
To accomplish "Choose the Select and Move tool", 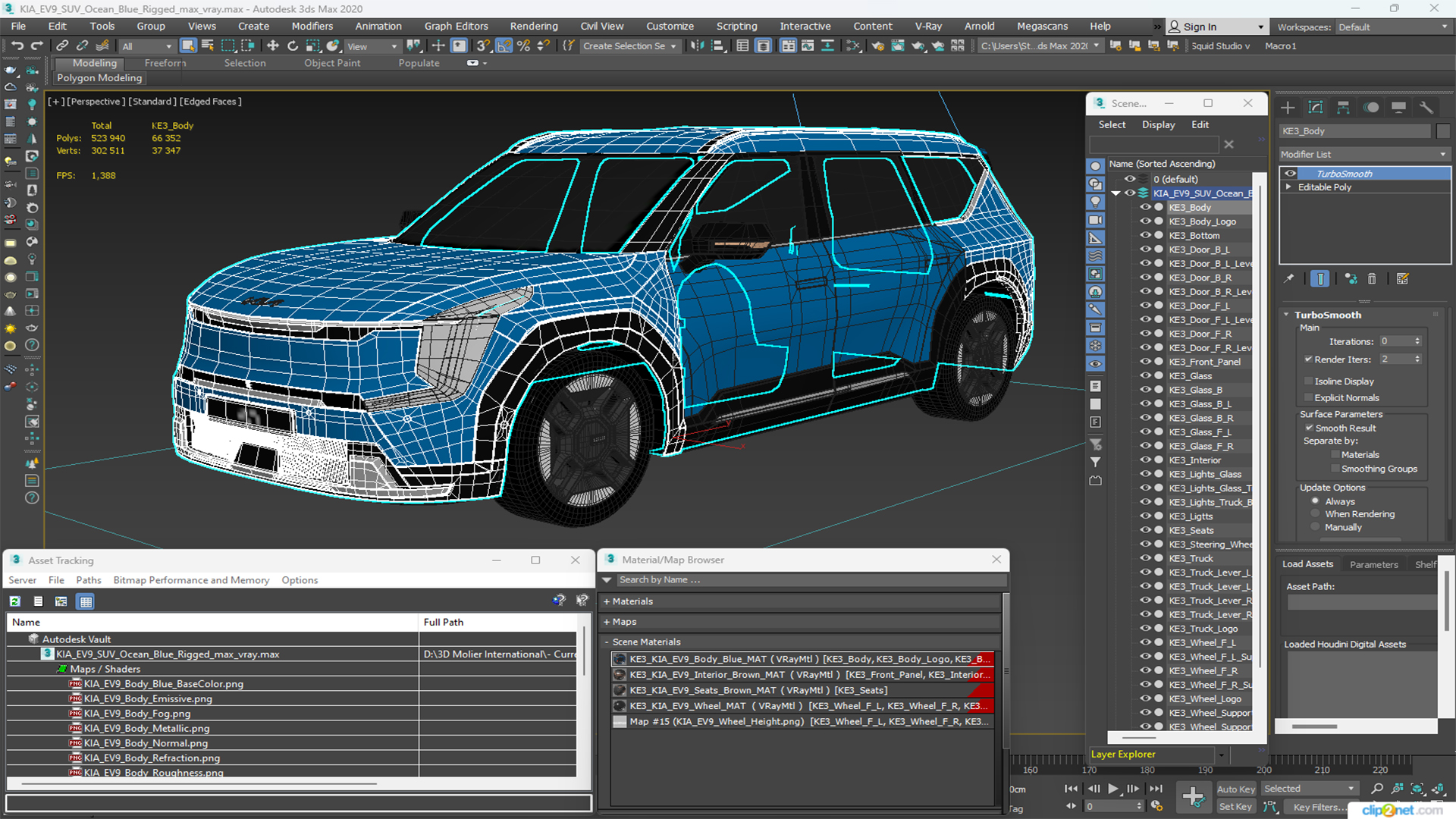I will (273, 46).
